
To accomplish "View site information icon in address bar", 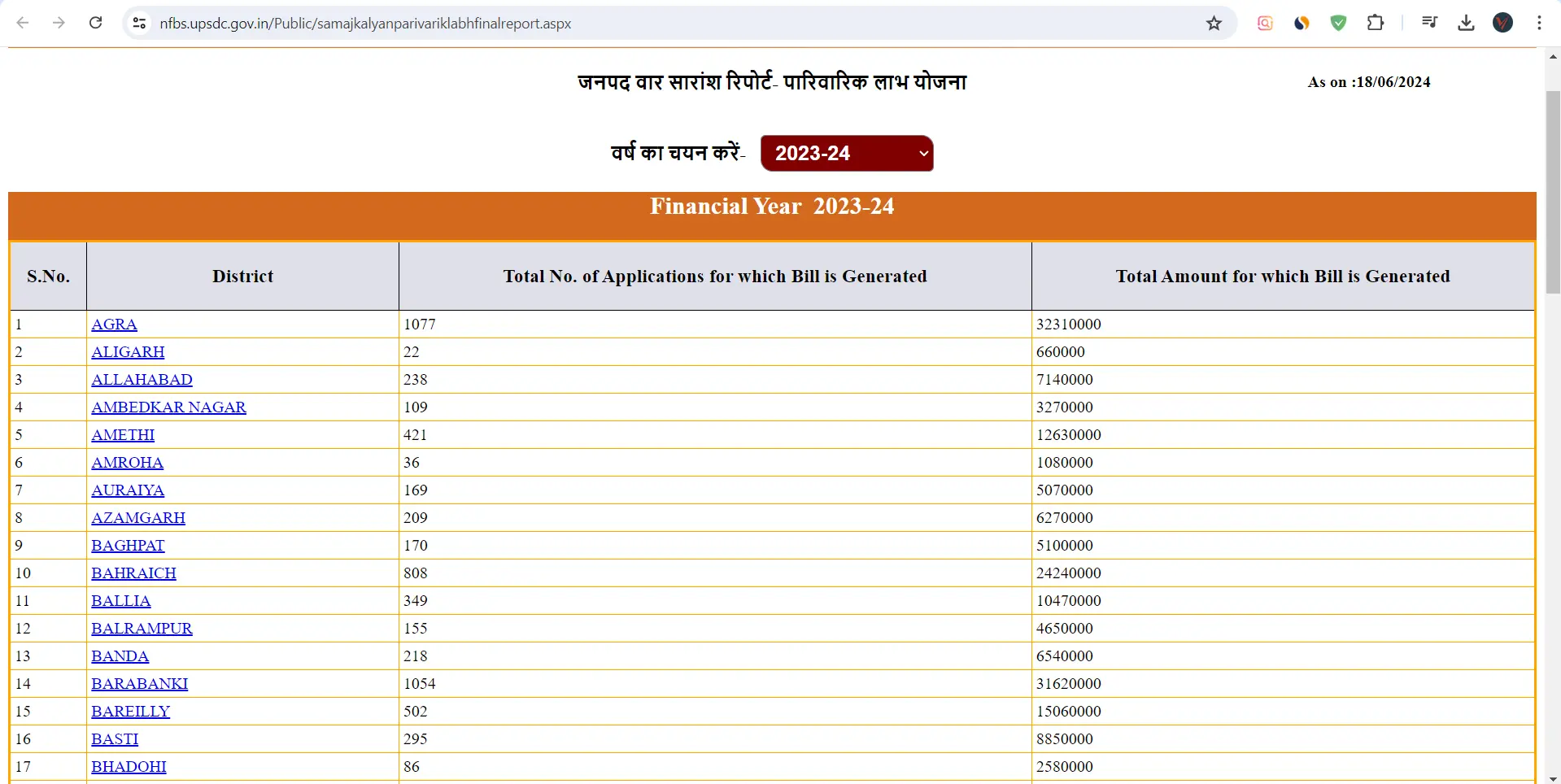I will coord(140,23).
